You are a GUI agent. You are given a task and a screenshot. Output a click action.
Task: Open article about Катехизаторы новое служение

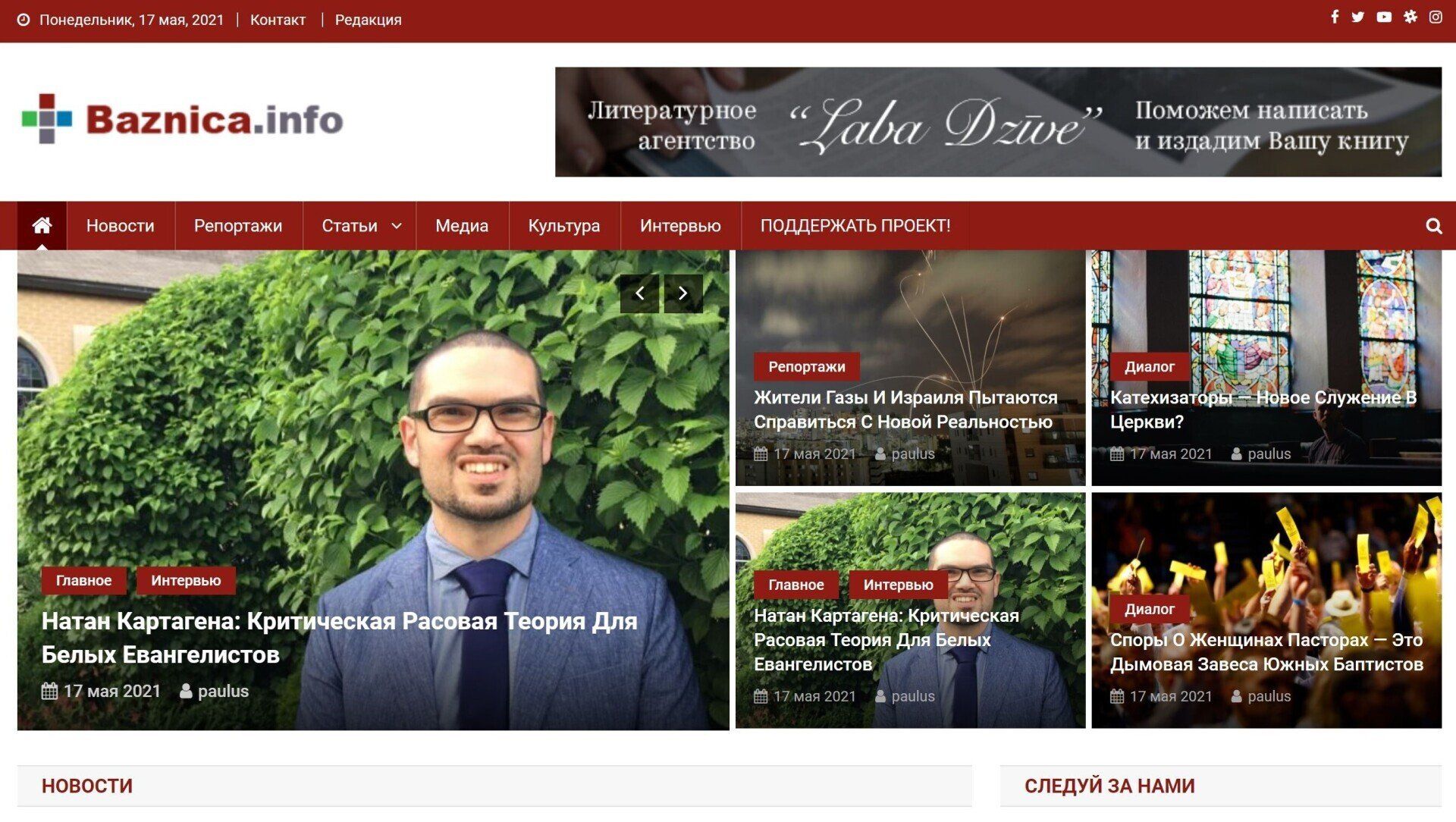[1263, 409]
